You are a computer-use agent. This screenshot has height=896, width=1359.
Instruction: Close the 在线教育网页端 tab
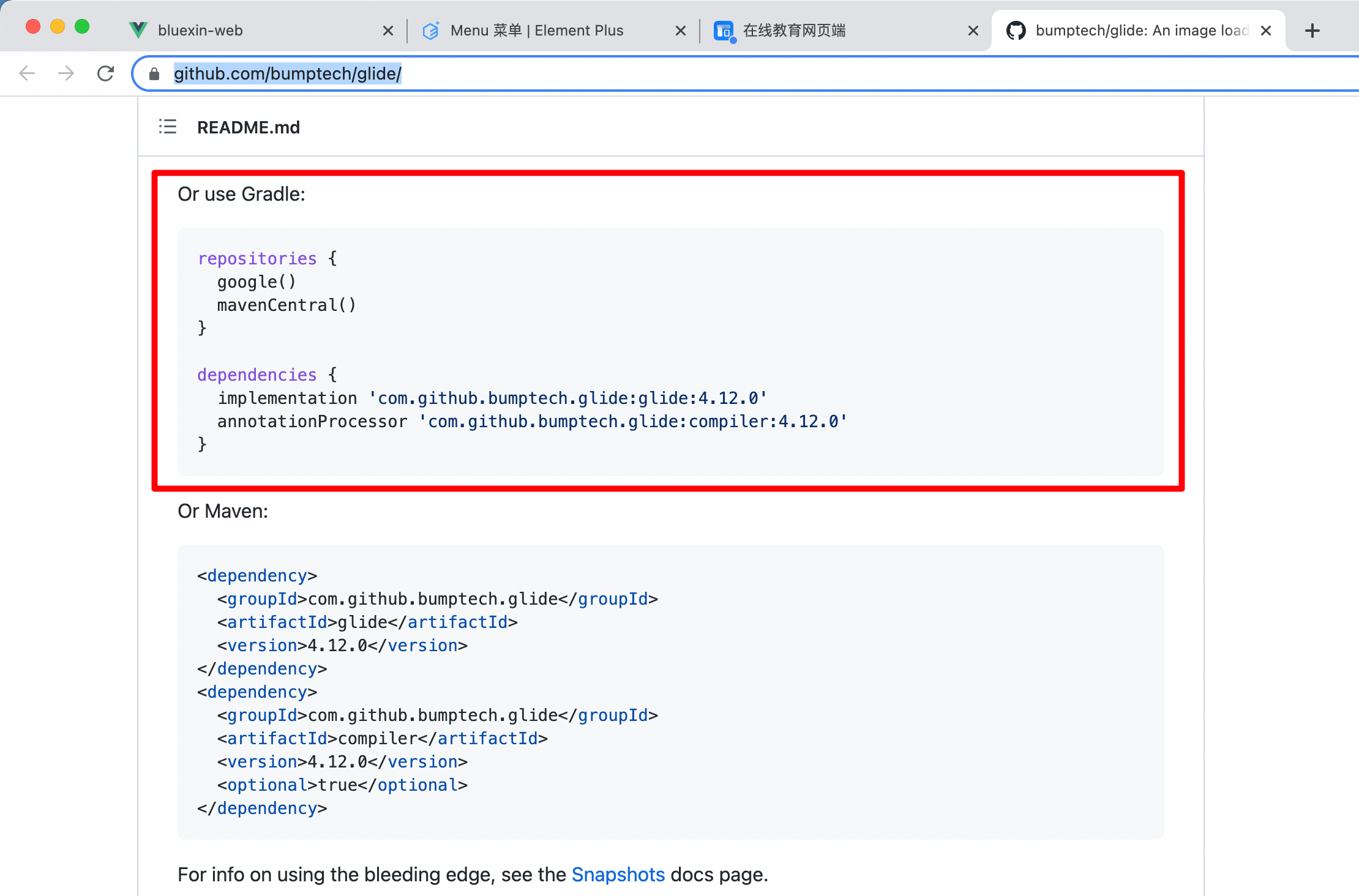973,31
